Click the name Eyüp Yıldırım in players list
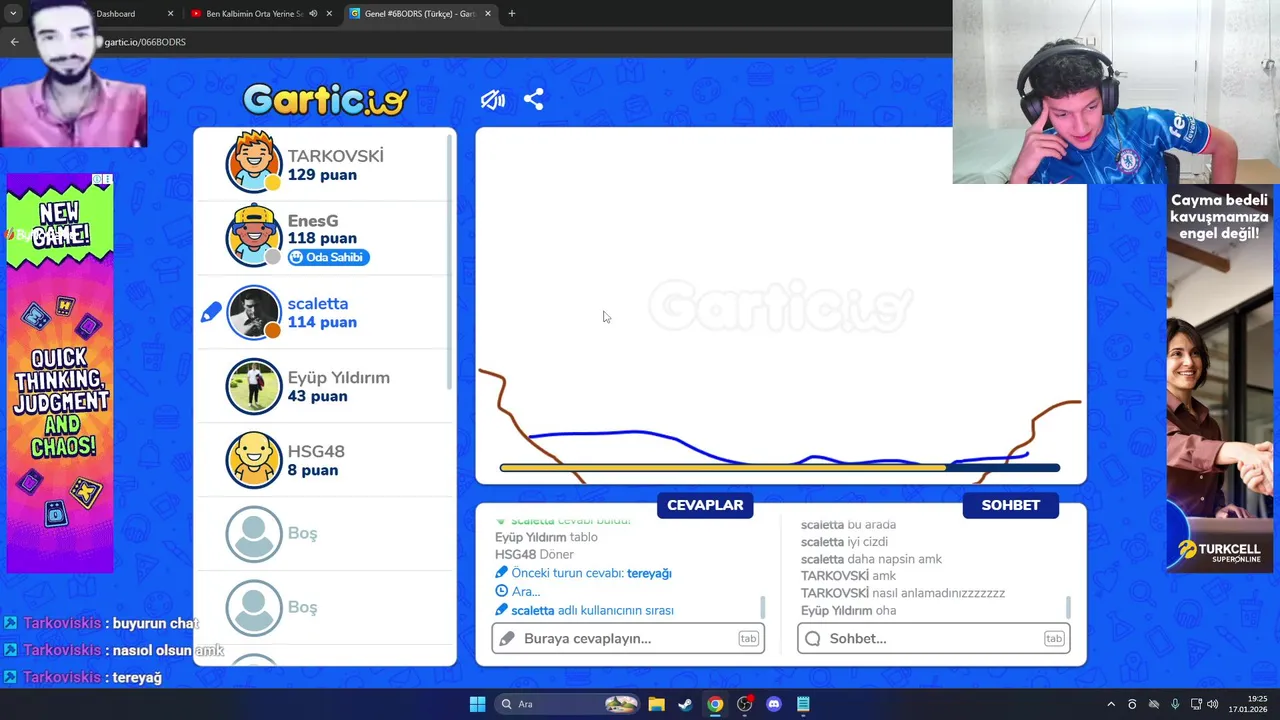The height and width of the screenshot is (720, 1280). click(338, 378)
